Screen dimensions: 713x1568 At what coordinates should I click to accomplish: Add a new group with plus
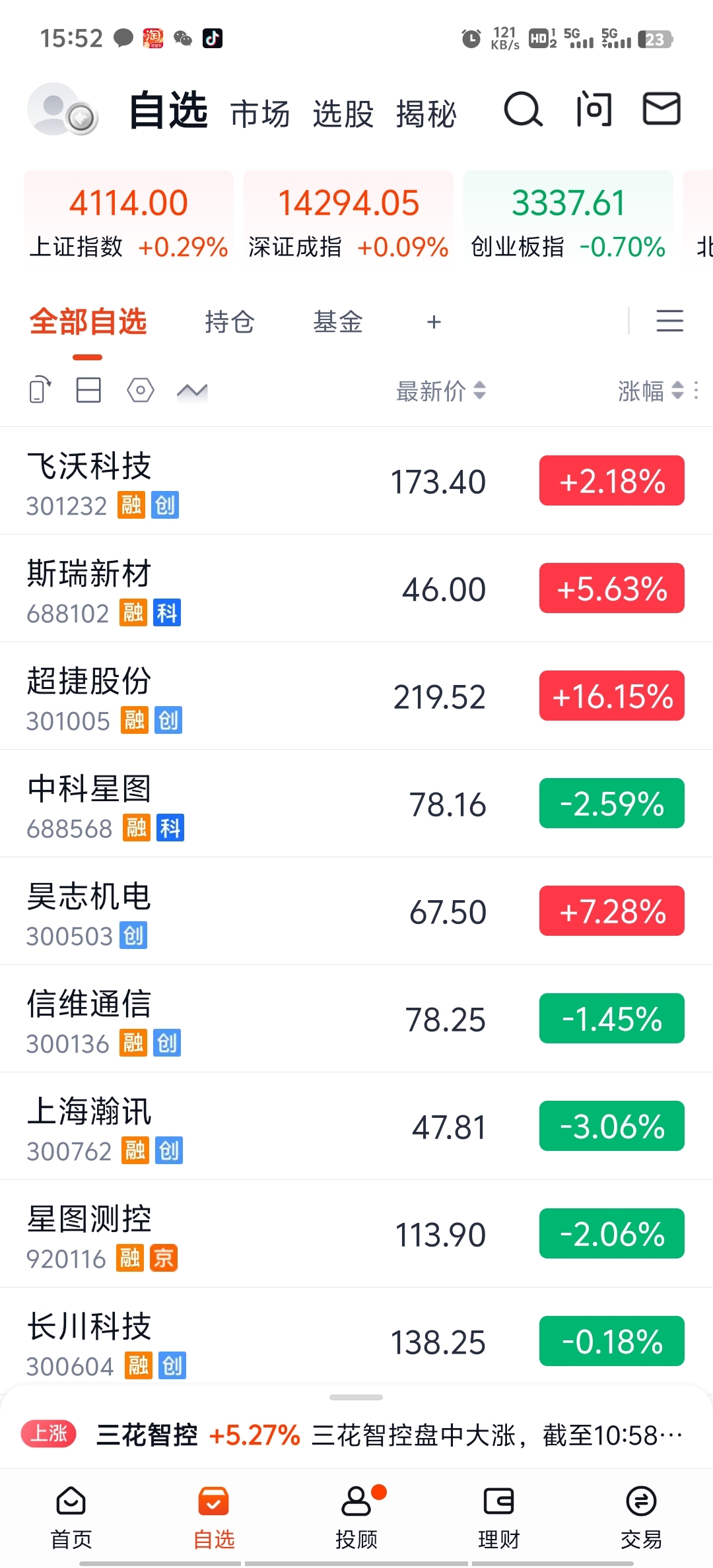(x=434, y=322)
